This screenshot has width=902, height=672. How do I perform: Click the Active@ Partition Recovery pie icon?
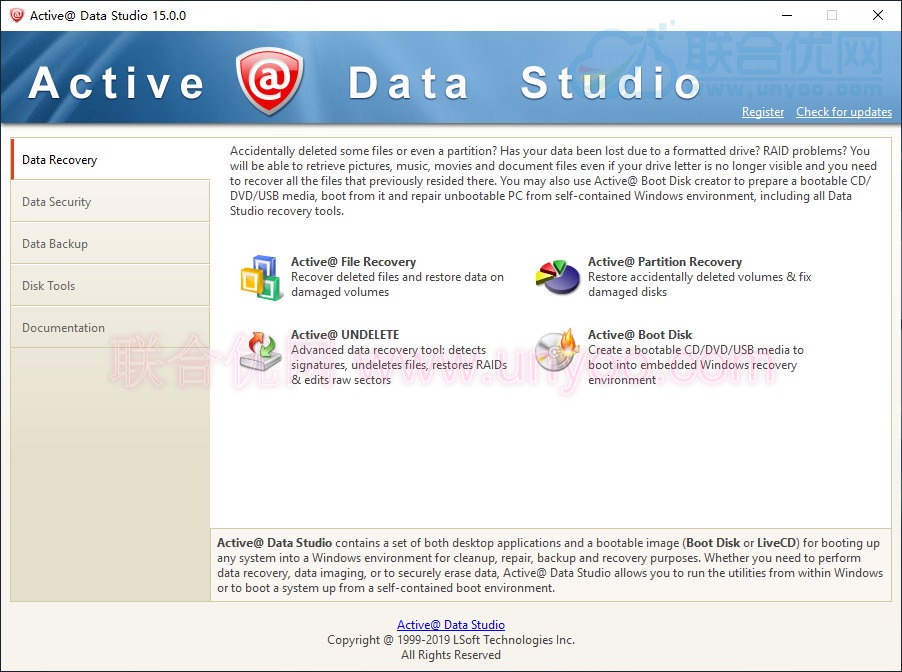coord(557,277)
